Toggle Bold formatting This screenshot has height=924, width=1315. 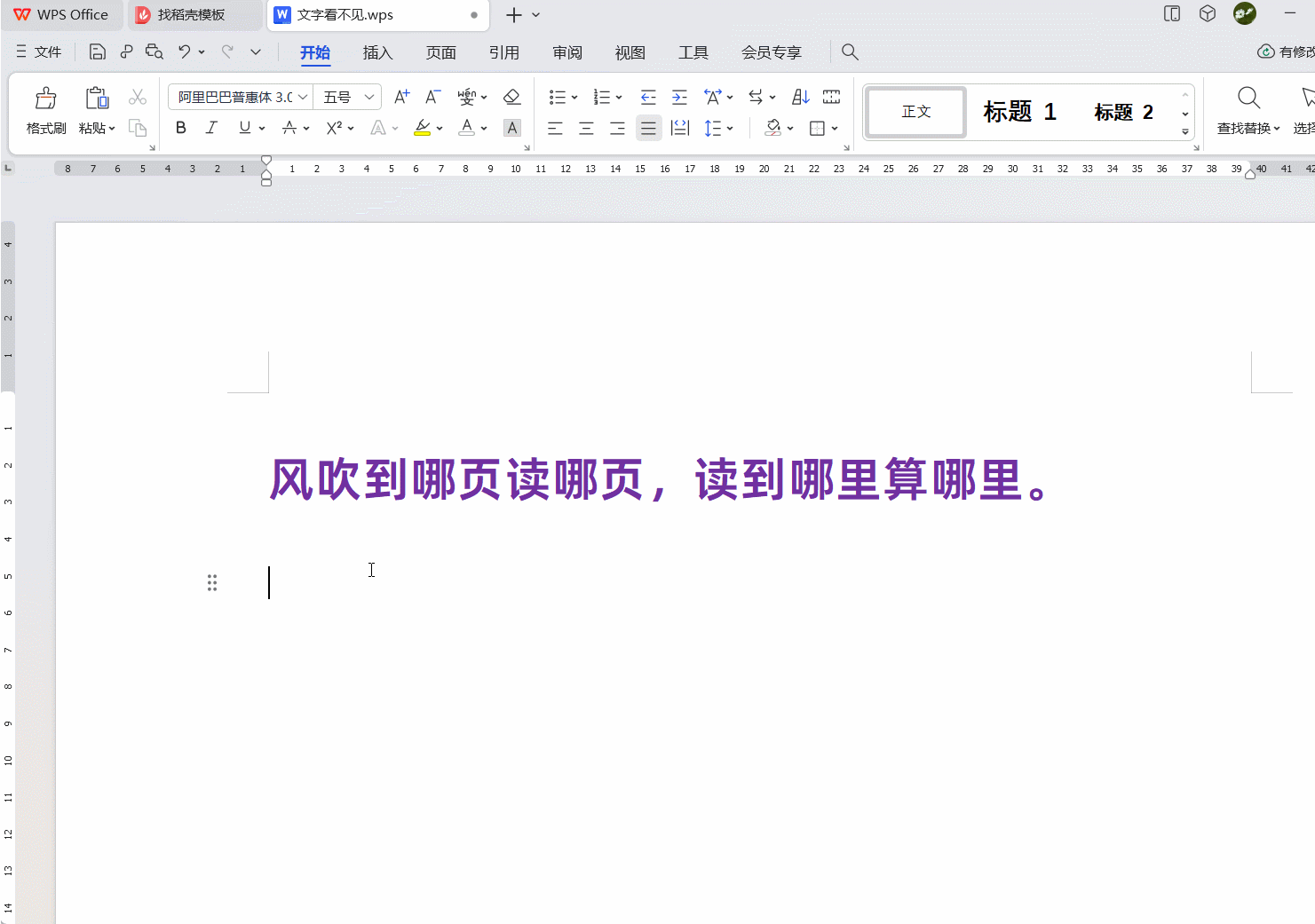[x=181, y=128]
